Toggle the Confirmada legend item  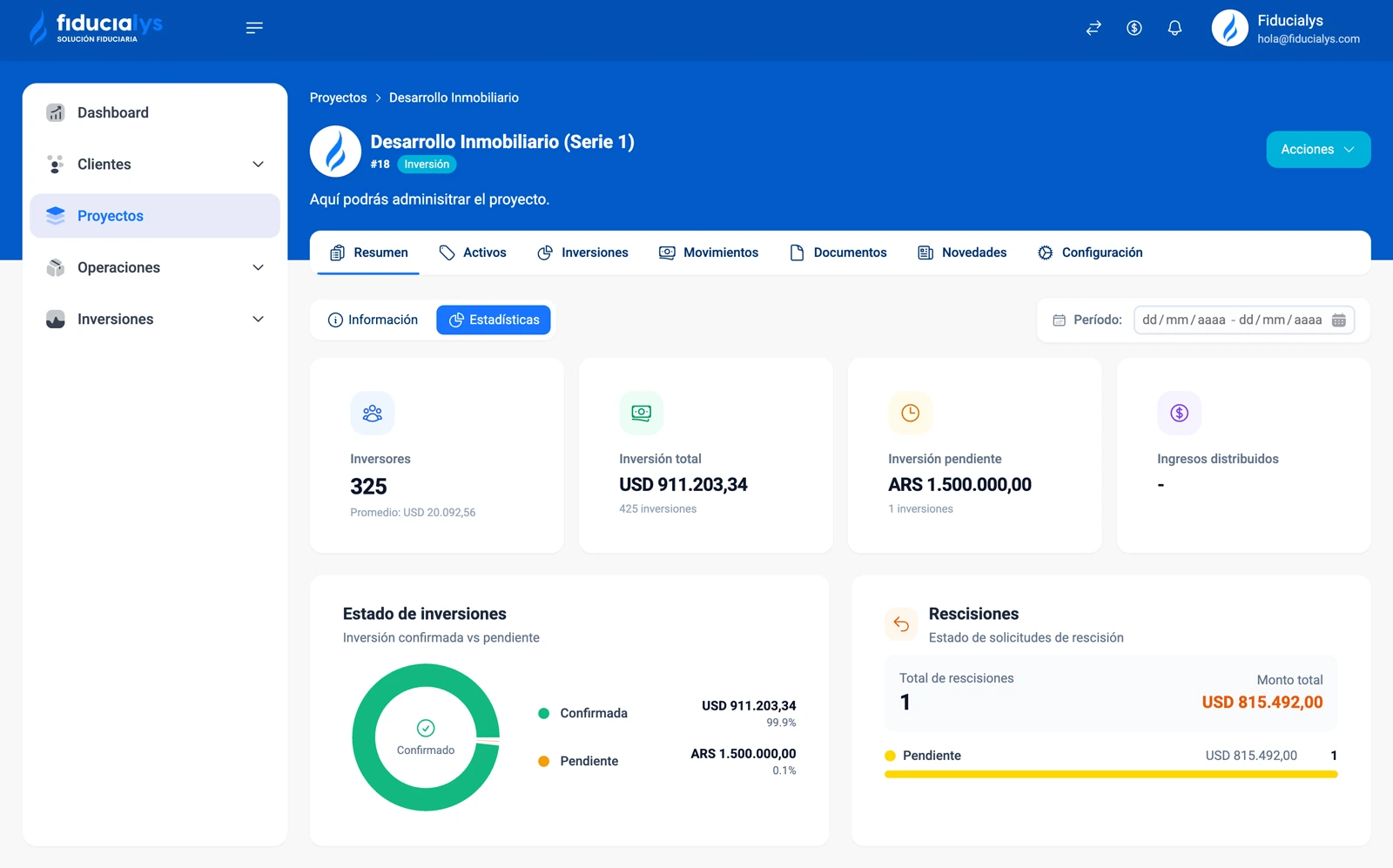tap(593, 713)
